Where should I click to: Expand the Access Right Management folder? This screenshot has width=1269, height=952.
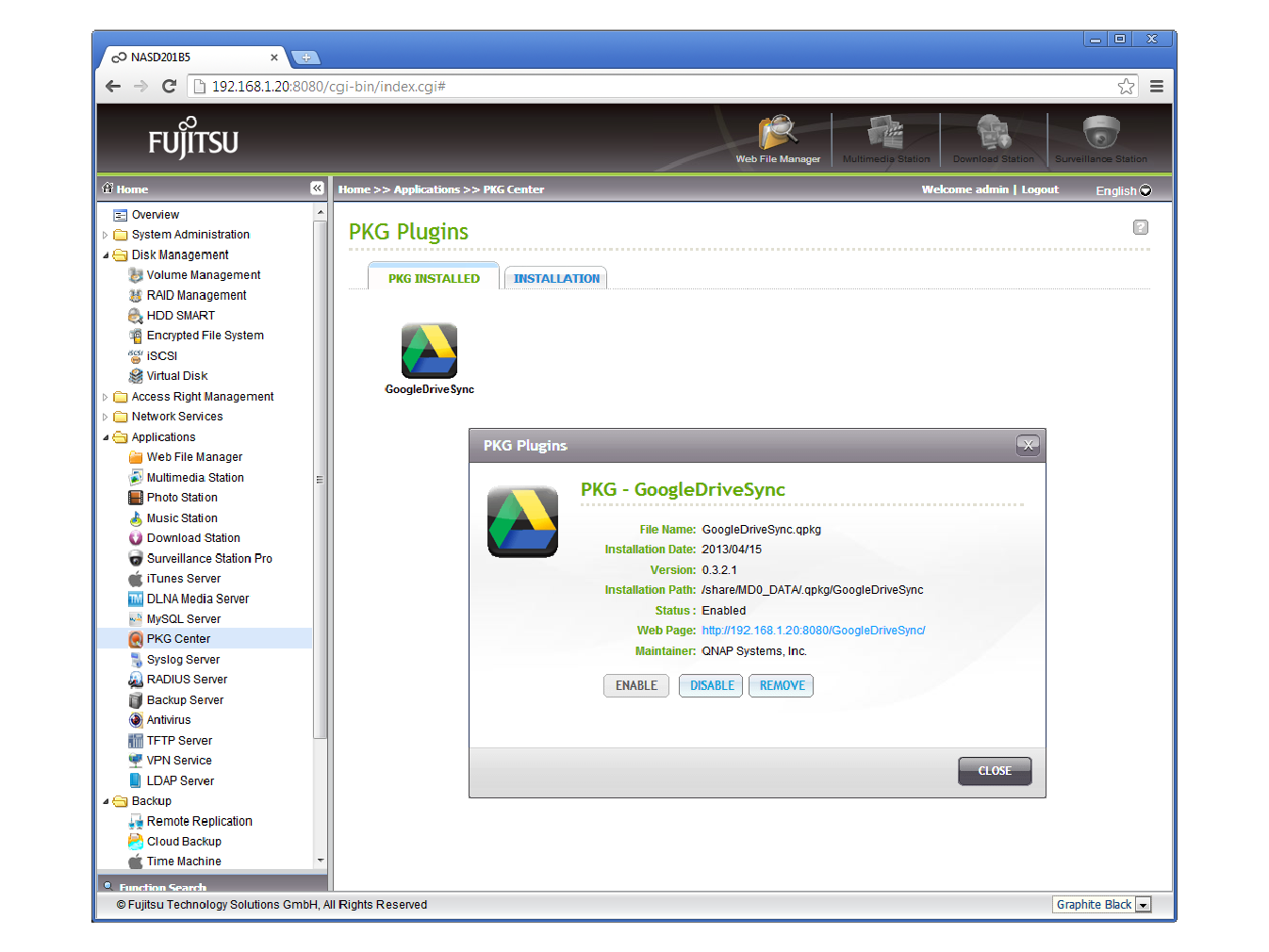106,398
